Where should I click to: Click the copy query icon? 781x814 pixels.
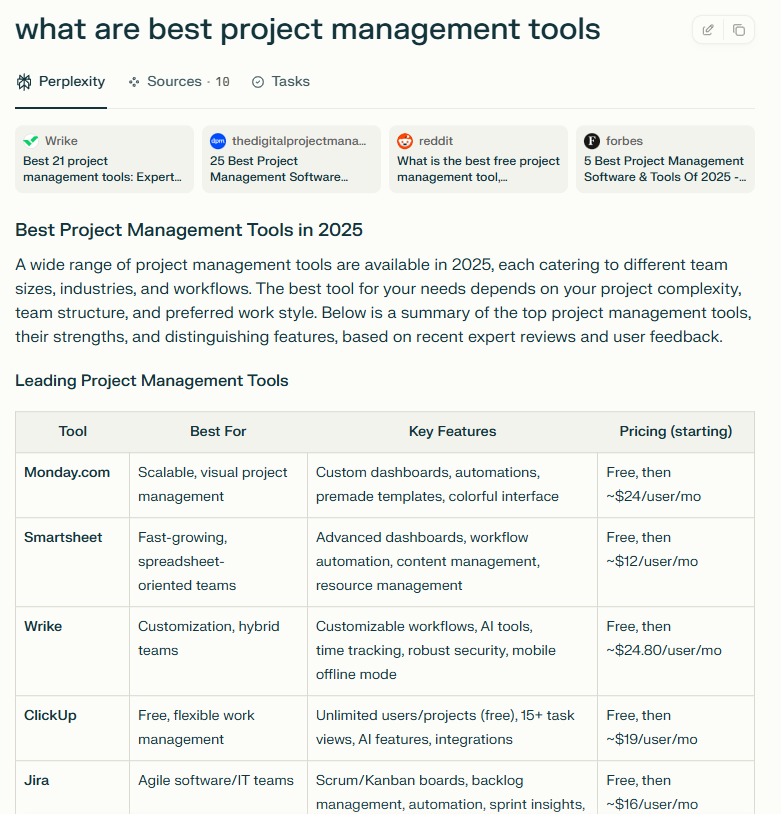(738, 30)
